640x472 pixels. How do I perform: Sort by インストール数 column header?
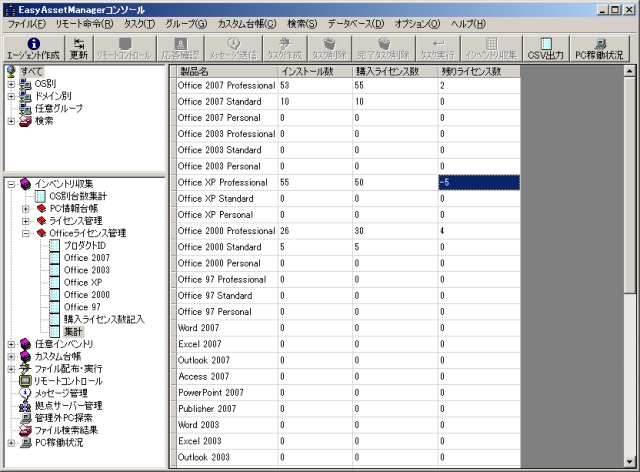click(316, 71)
